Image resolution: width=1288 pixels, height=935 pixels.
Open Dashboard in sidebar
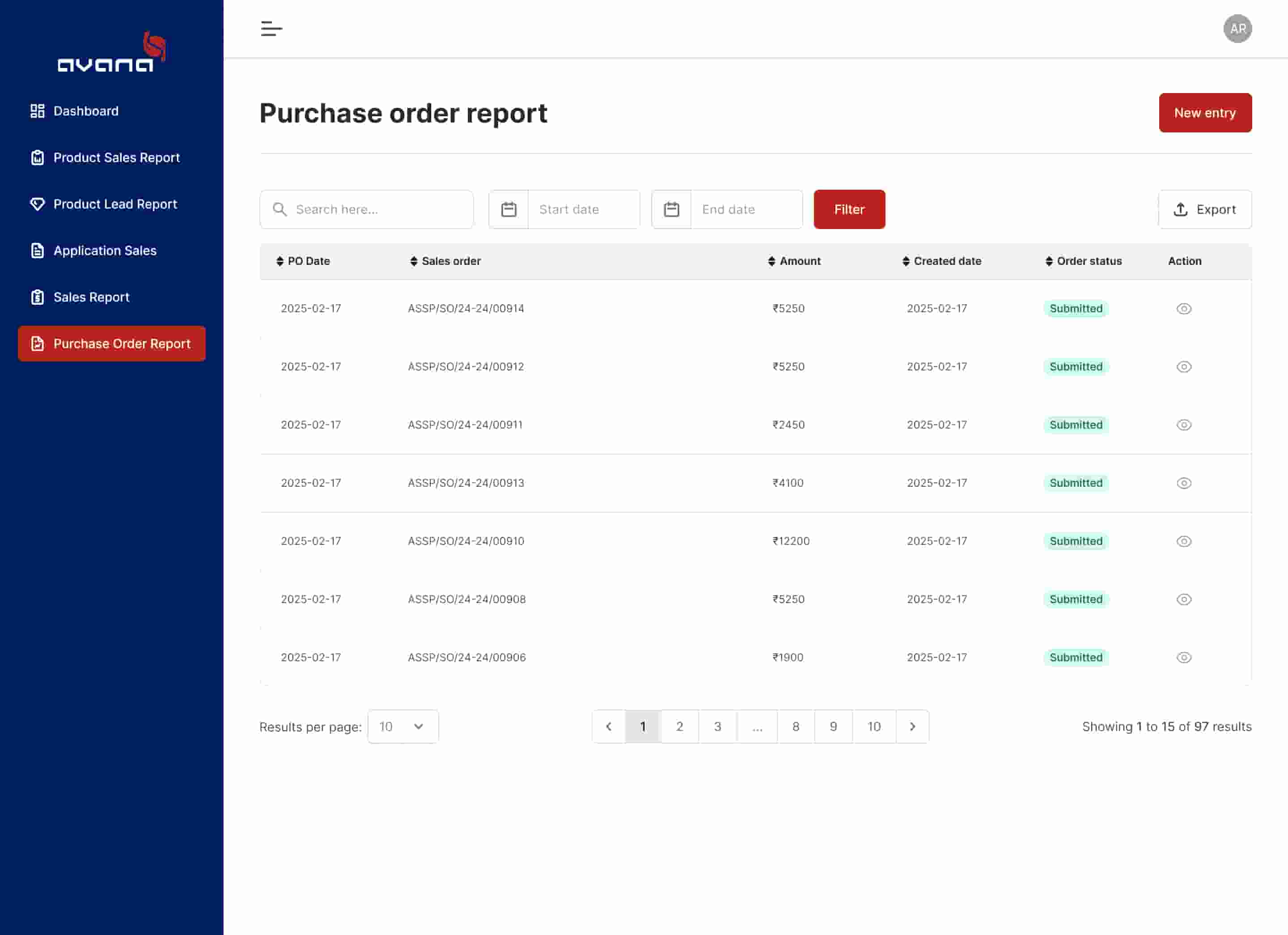pos(86,111)
